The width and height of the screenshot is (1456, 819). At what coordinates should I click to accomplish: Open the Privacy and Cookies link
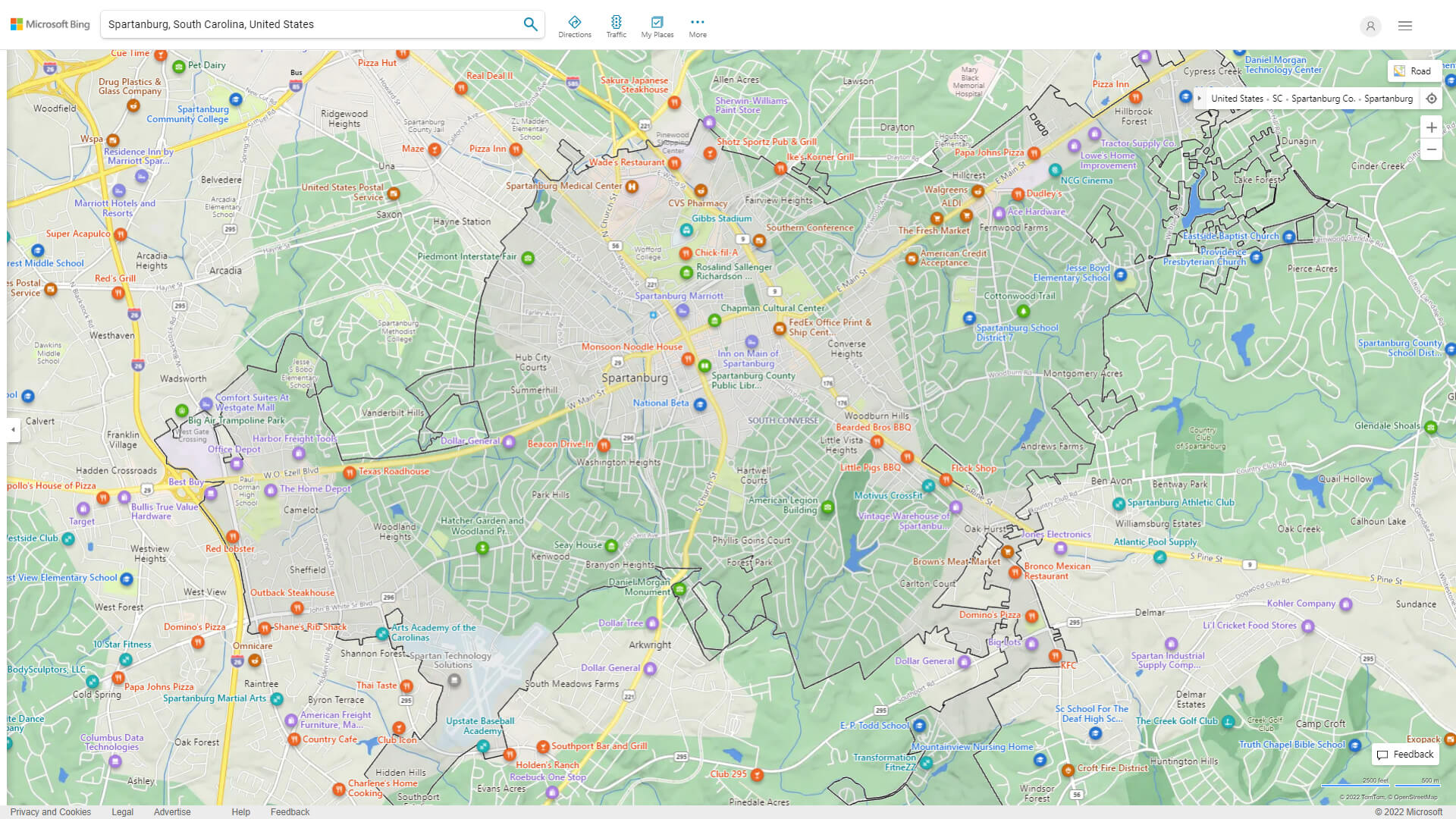(x=50, y=811)
